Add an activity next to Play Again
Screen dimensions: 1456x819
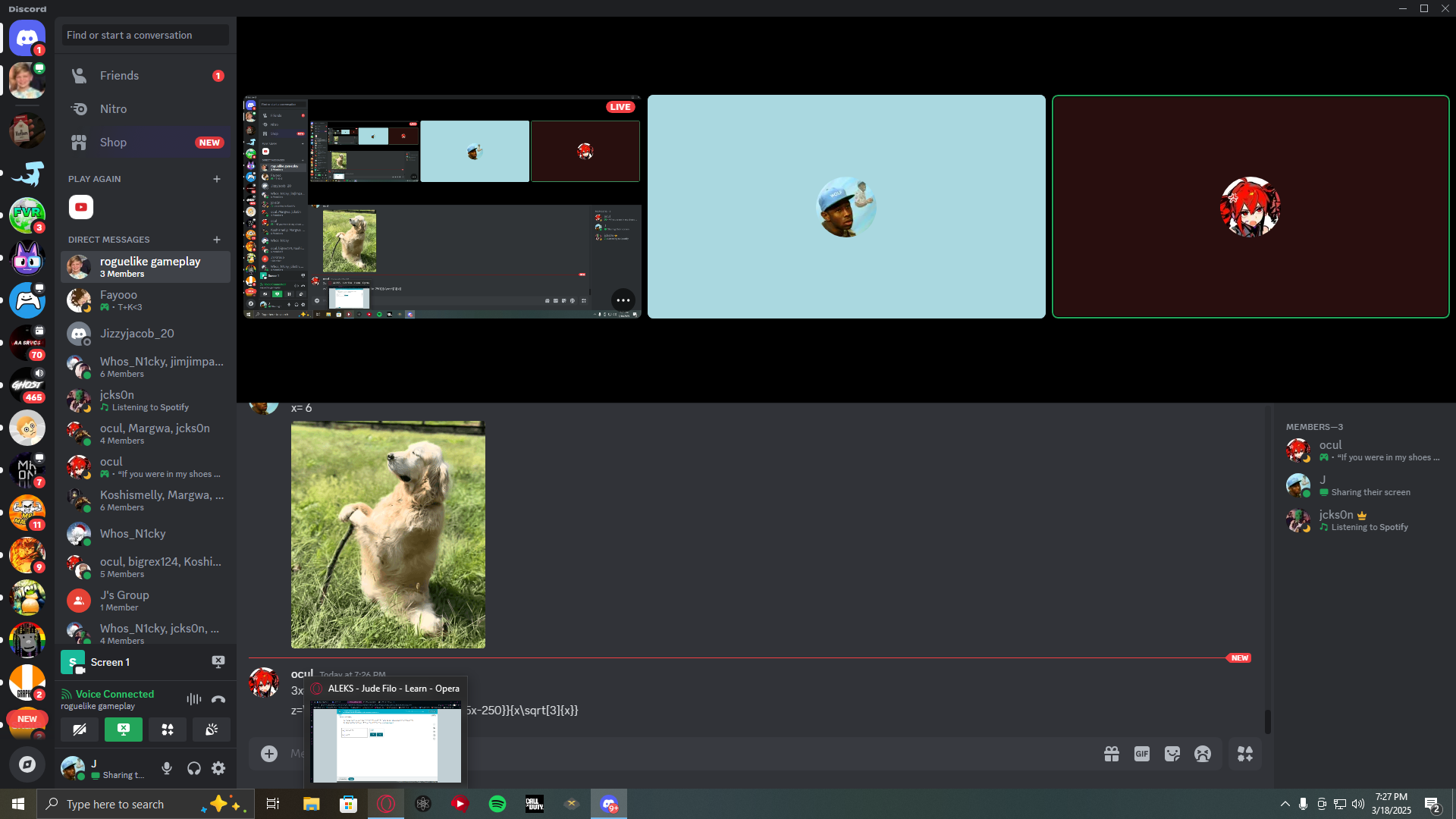(x=217, y=179)
